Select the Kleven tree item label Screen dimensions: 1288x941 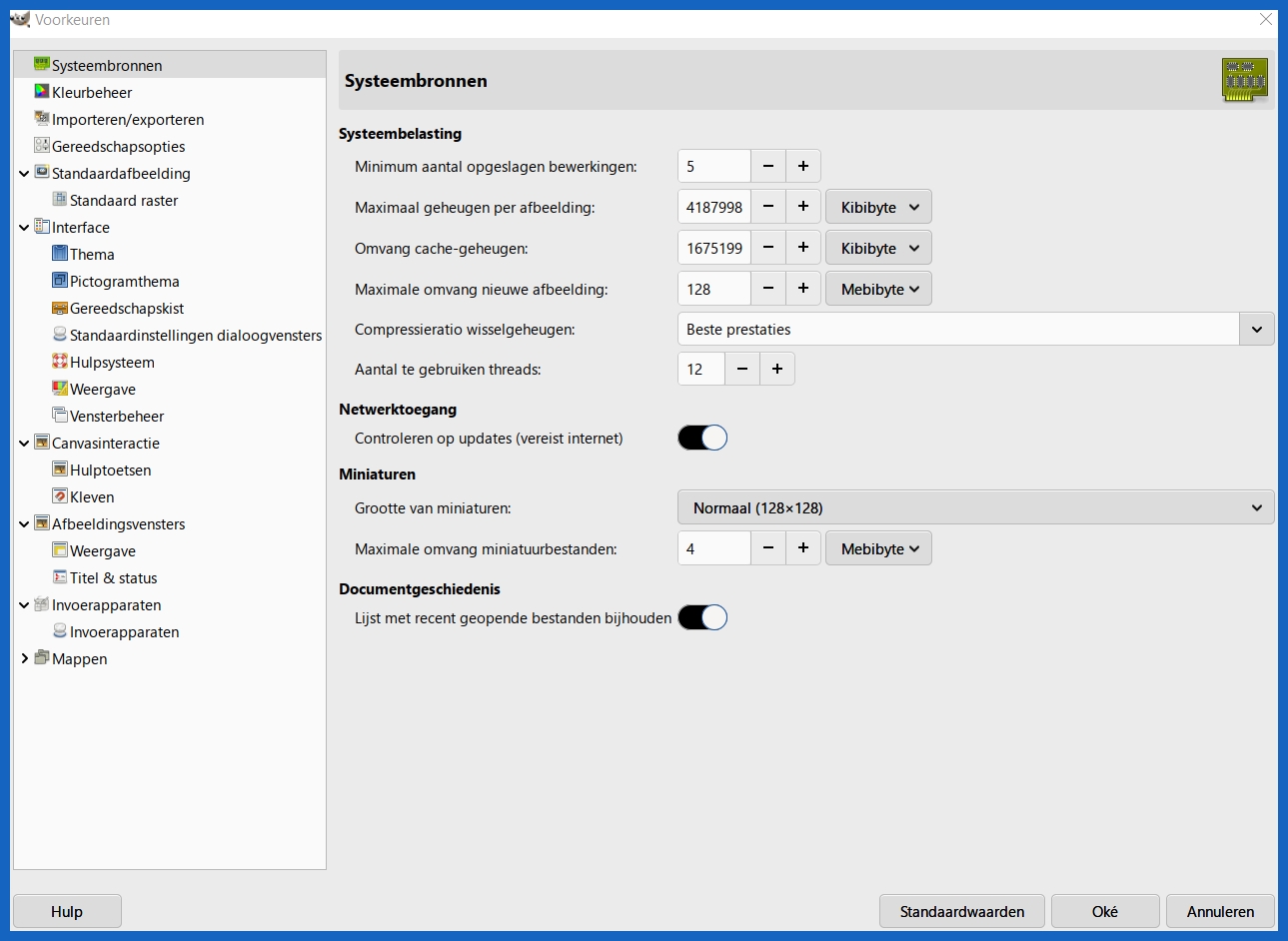(x=92, y=496)
